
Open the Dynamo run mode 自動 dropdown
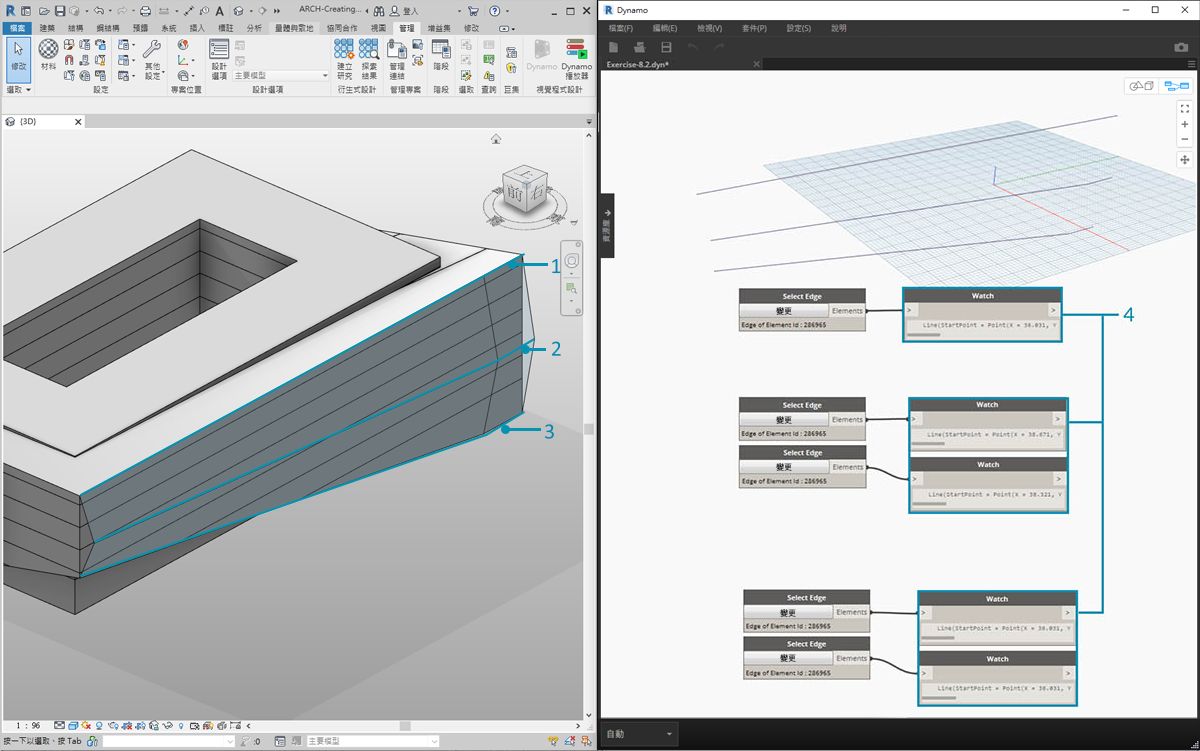(x=640, y=734)
